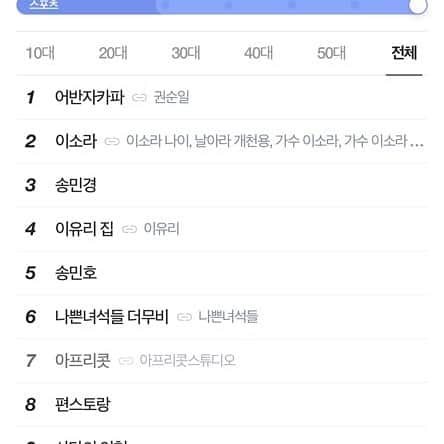The image size is (444, 444).
Task: Open related keyword 아프리콧스튜디오
Action: pos(188,360)
